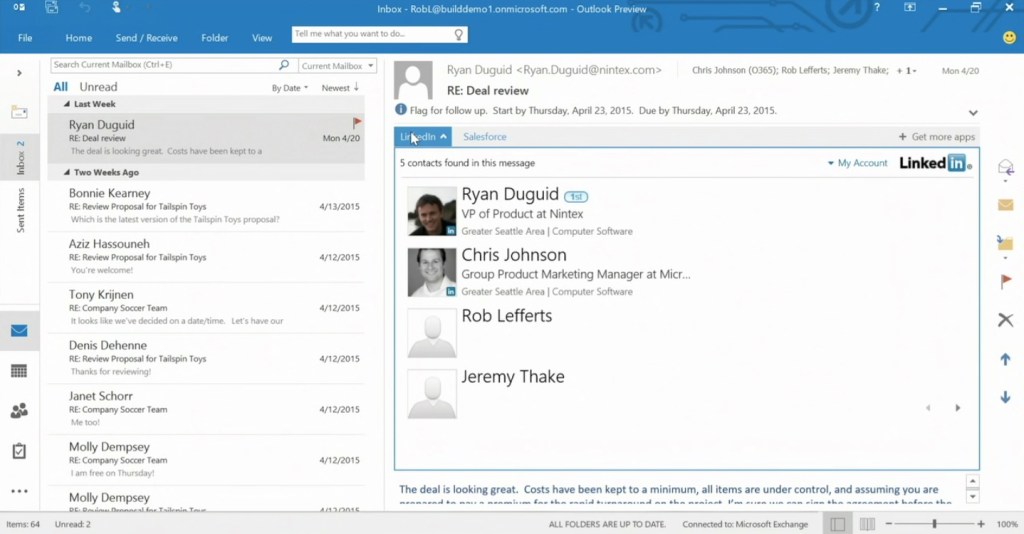Open the Tasks clipboard icon

(x=19, y=451)
